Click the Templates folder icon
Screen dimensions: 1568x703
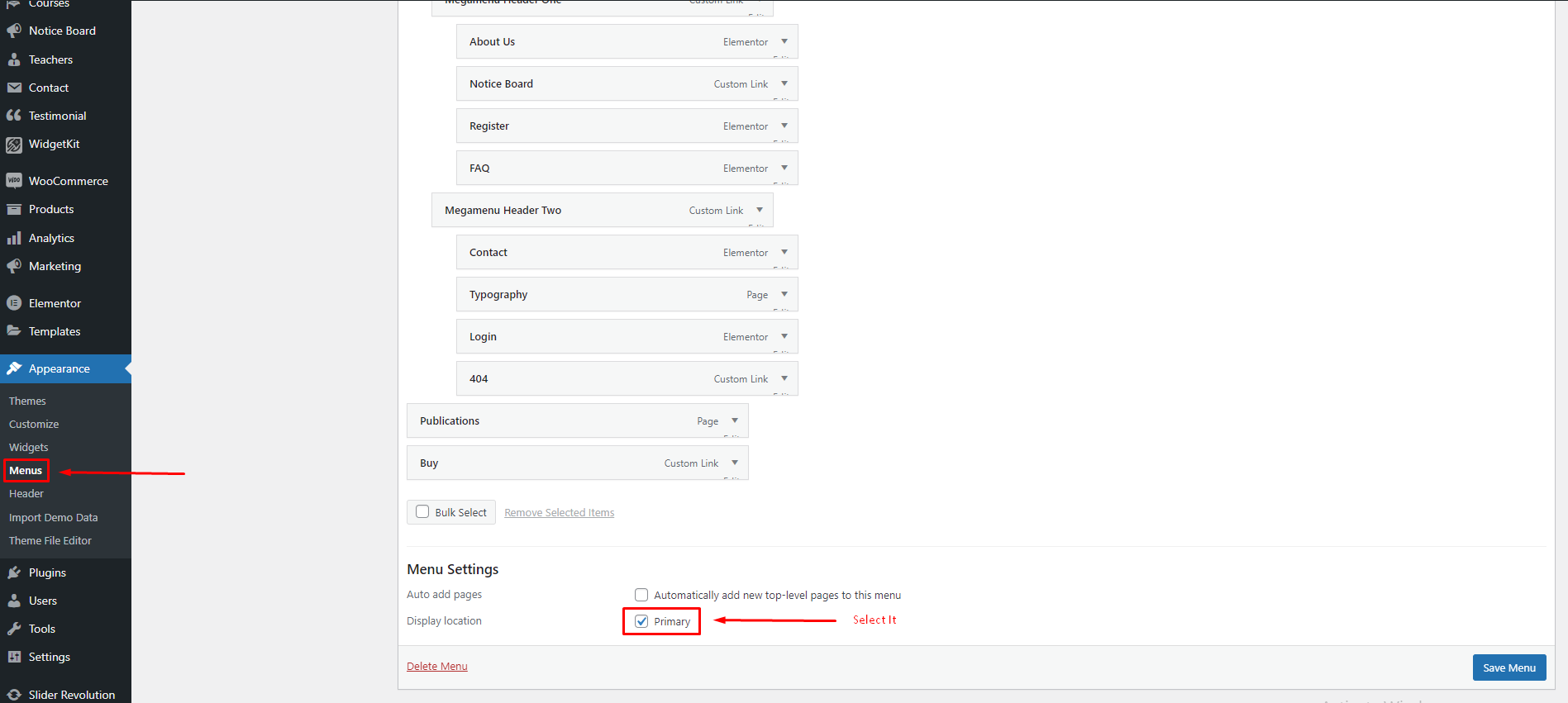(14, 331)
